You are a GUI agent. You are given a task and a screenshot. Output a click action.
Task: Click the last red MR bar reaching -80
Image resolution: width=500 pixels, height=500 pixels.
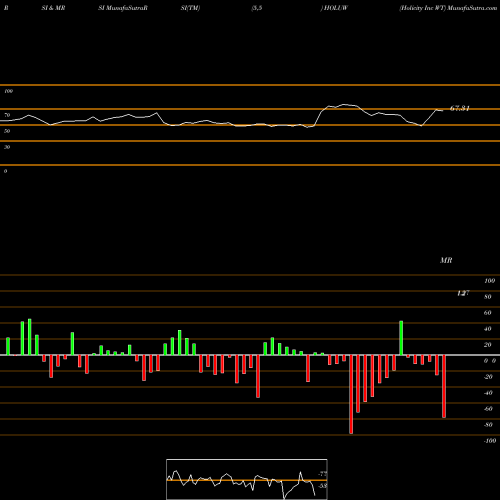(x=444, y=386)
